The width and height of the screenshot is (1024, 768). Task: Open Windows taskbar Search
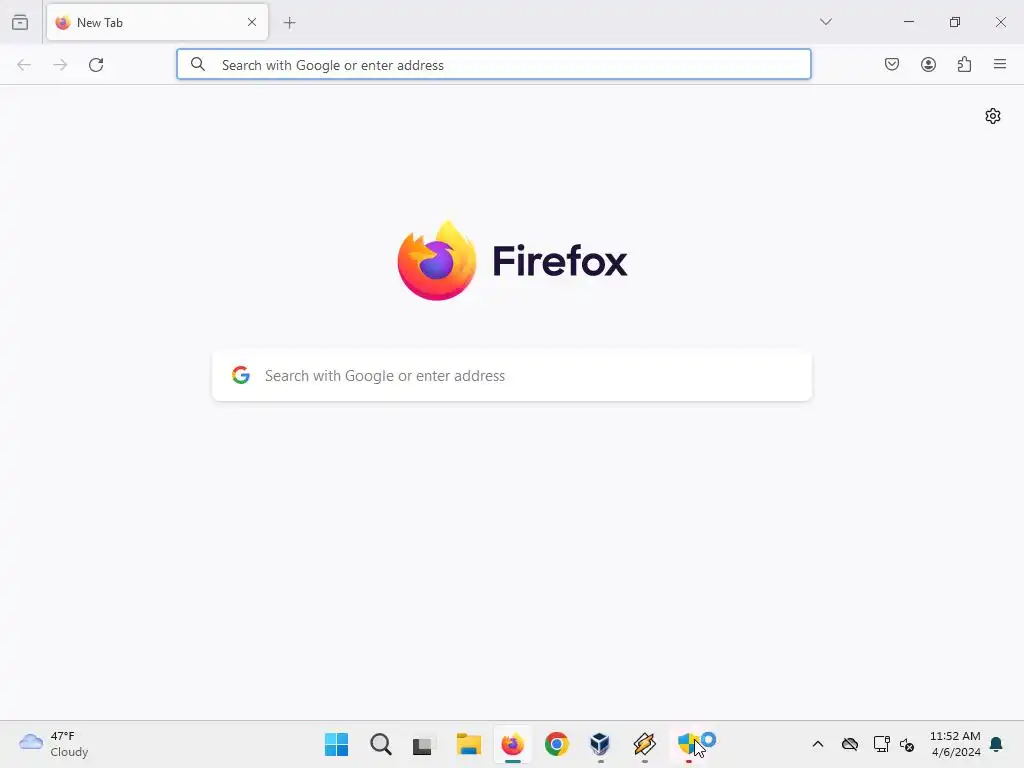point(381,744)
